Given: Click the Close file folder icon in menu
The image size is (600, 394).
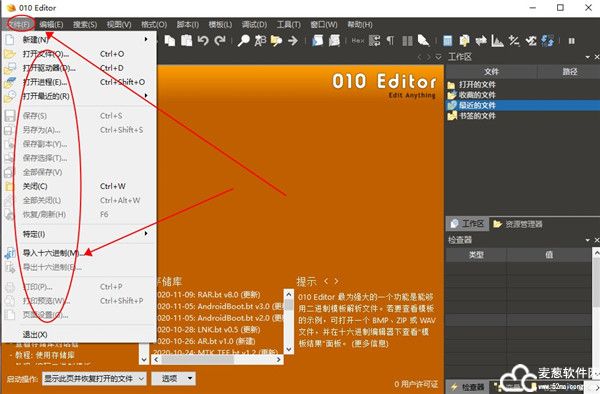Looking at the screenshot, I should click(x=9, y=186).
